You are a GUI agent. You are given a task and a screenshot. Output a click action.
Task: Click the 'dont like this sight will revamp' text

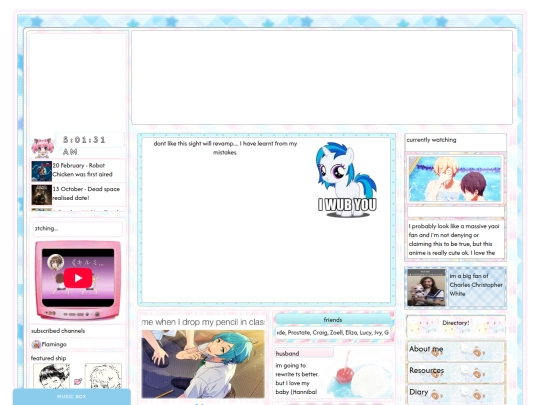click(225, 148)
